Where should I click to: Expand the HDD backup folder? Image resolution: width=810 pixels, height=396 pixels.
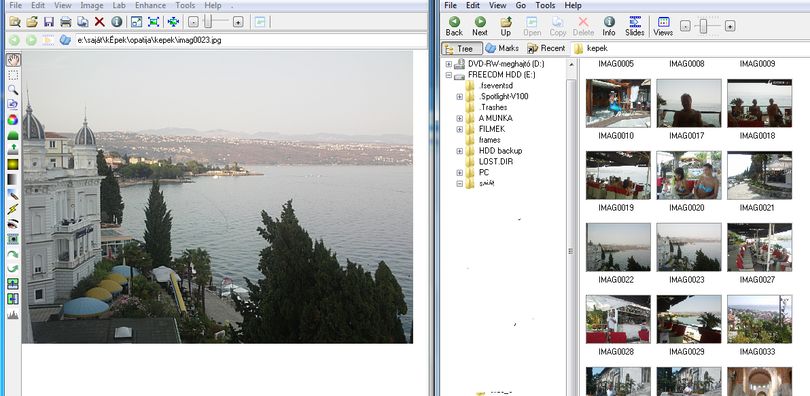[x=459, y=151]
